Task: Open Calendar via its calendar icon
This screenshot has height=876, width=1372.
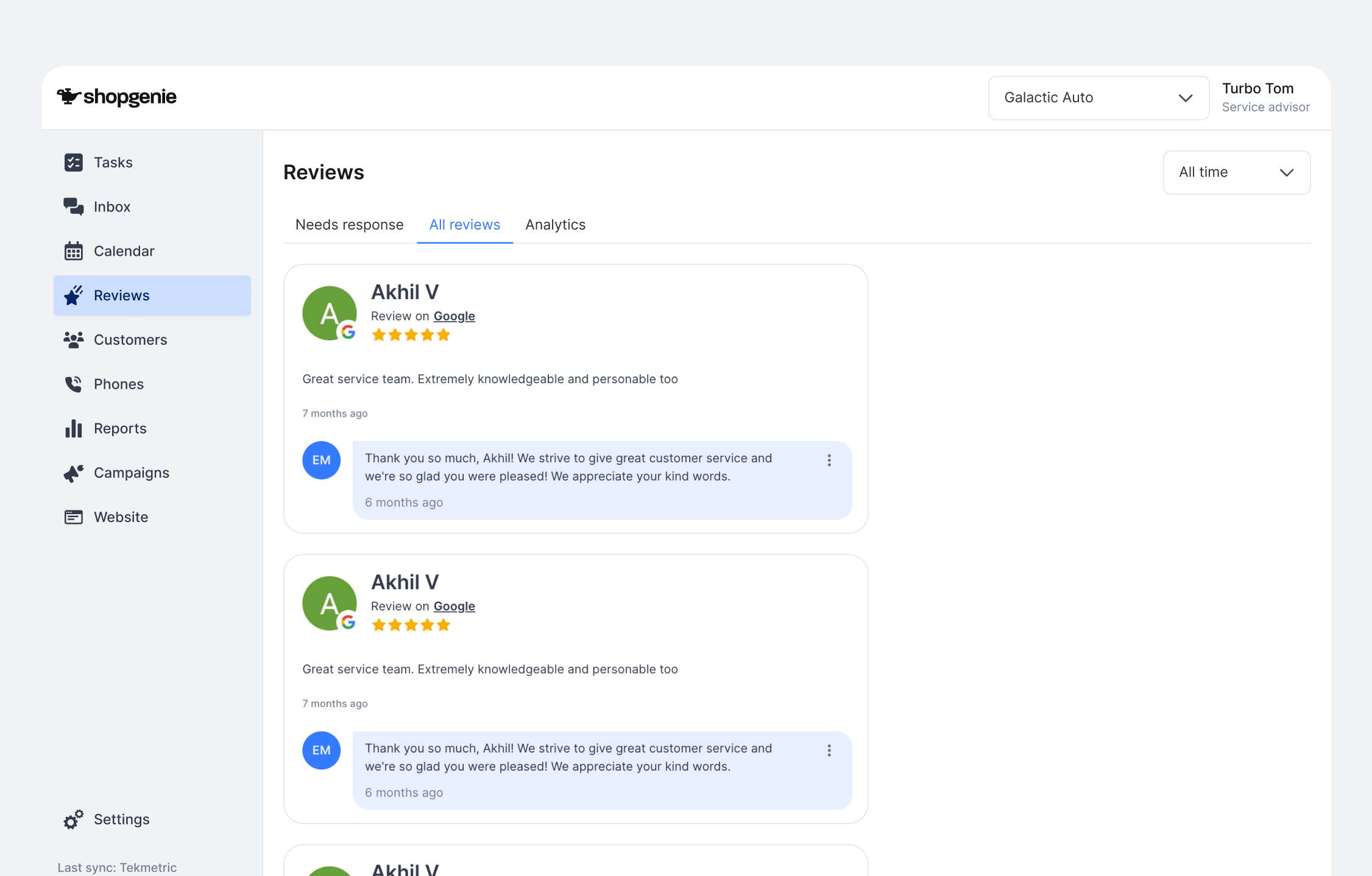Action: 73,251
